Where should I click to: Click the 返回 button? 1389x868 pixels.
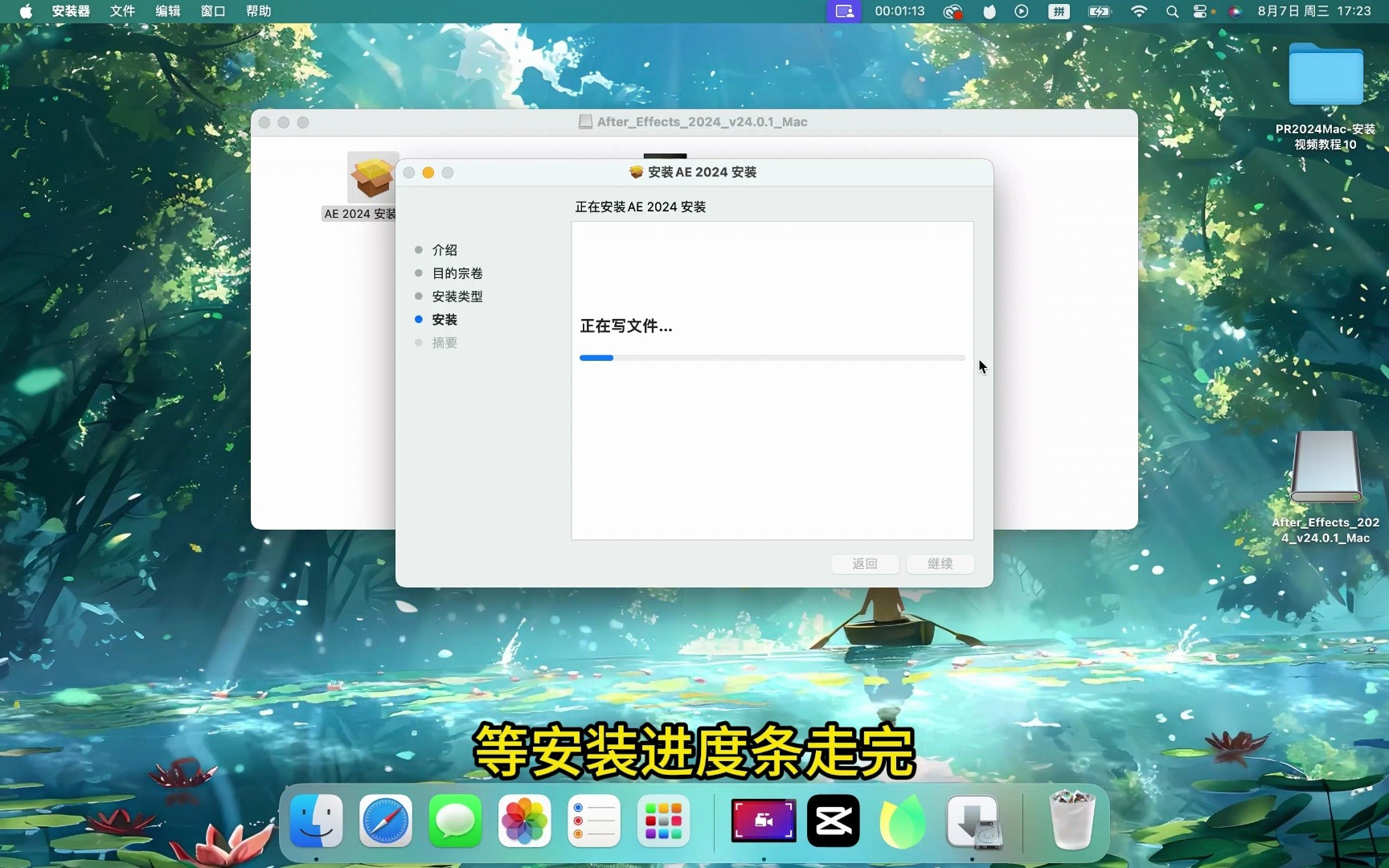tap(865, 563)
